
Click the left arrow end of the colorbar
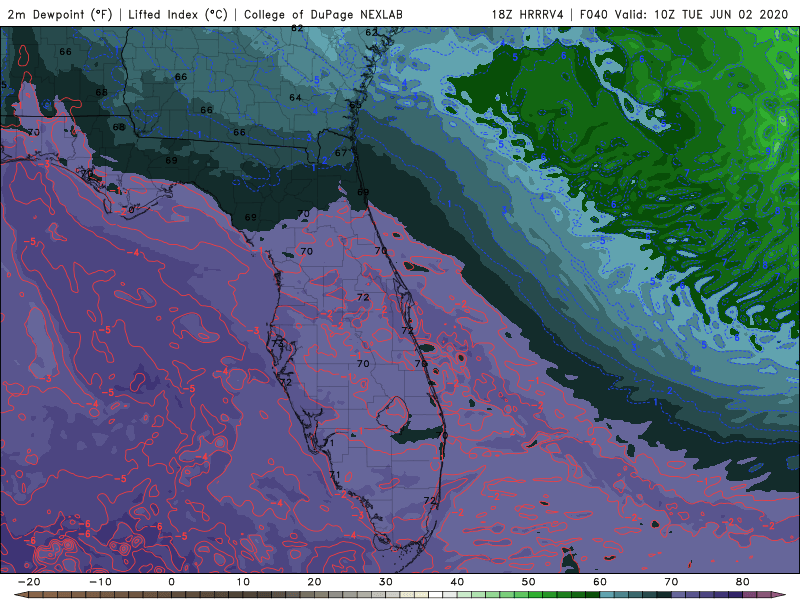tap(19, 595)
